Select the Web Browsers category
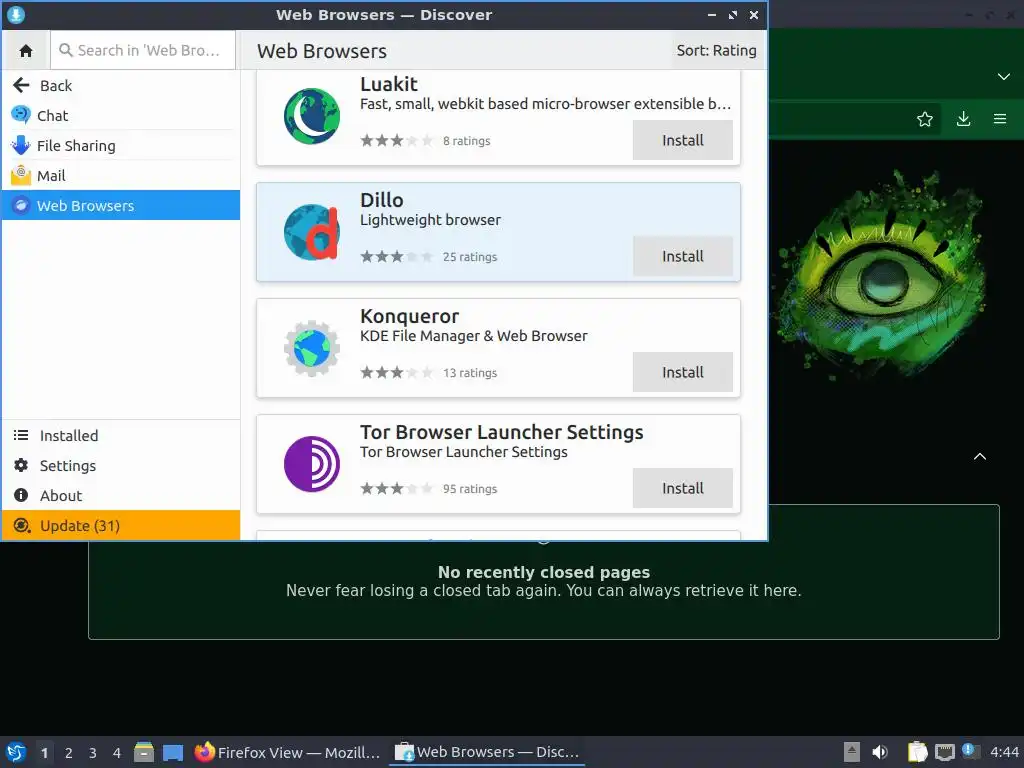Image resolution: width=1024 pixels, height=768 pixels. point(121,205)
